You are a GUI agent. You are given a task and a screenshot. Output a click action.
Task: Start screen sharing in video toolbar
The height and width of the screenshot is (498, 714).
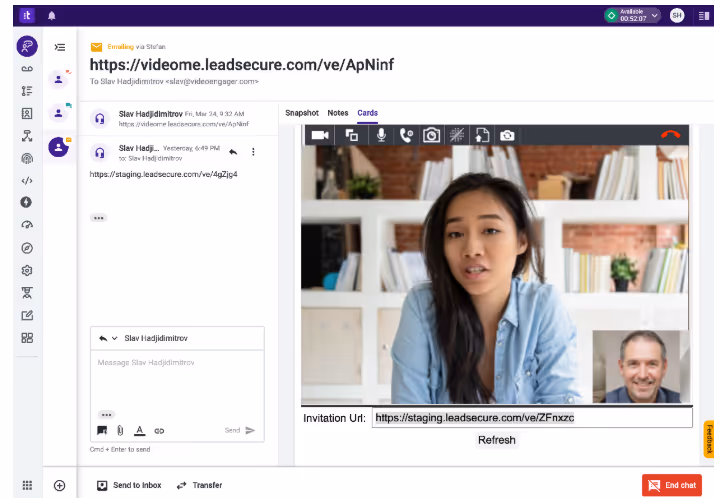(352, 135)
